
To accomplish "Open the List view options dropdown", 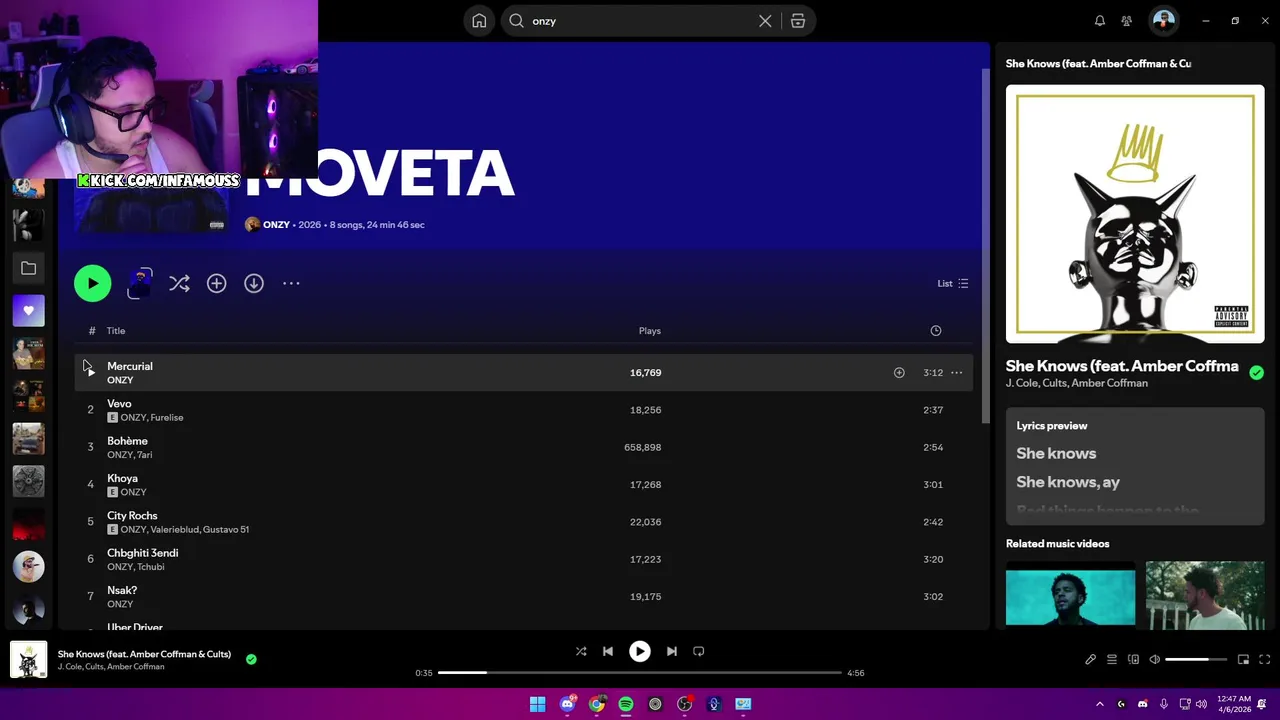I will coord(952,284).
